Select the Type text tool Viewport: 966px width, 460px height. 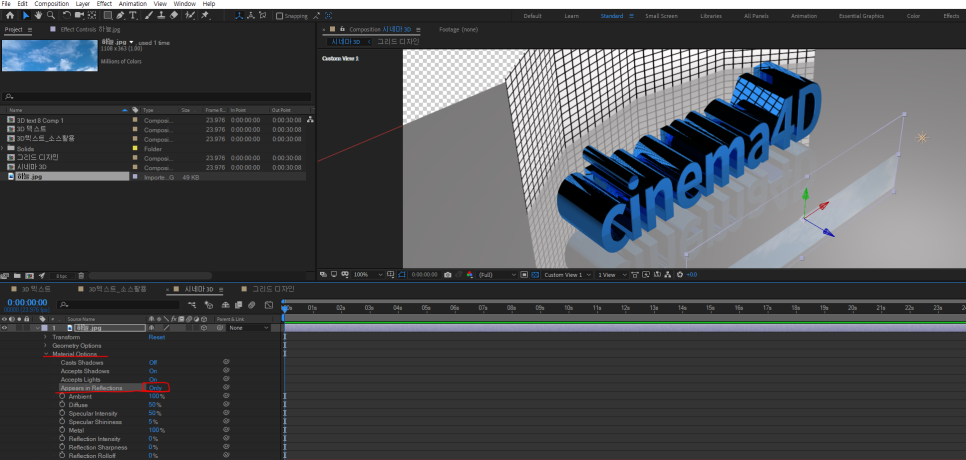133,15
